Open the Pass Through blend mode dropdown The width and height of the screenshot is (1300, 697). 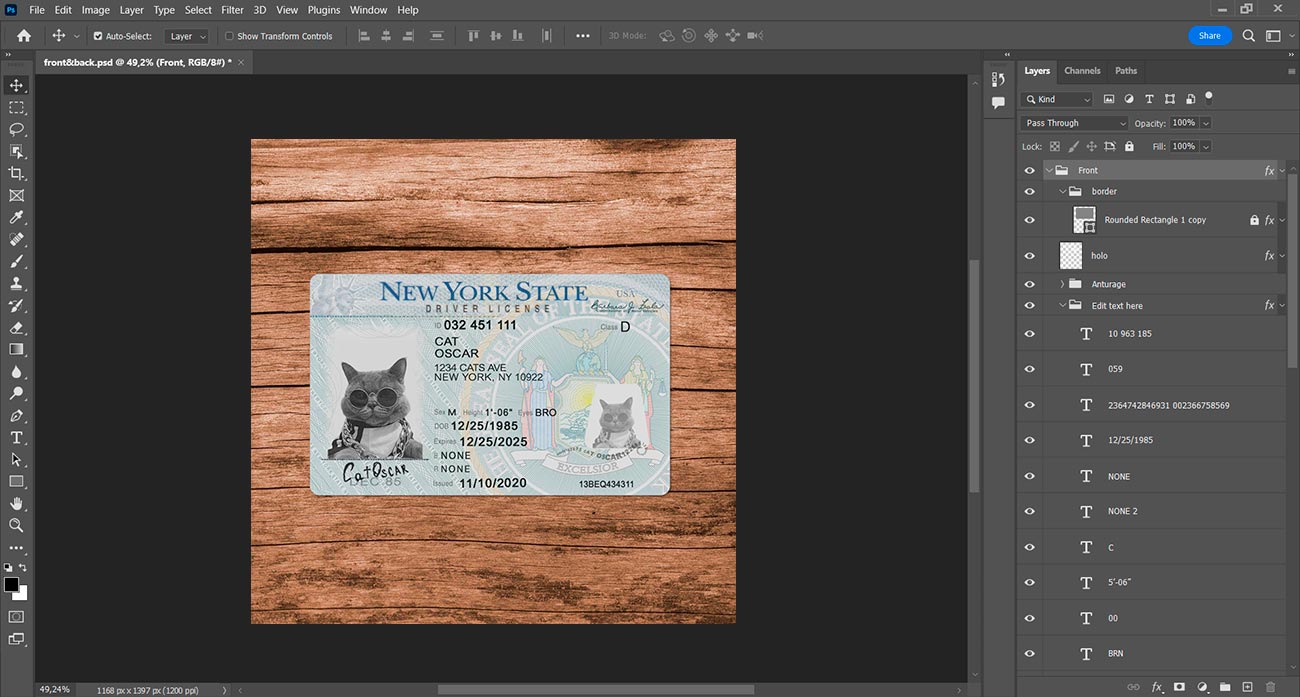tap(1074, 123)
